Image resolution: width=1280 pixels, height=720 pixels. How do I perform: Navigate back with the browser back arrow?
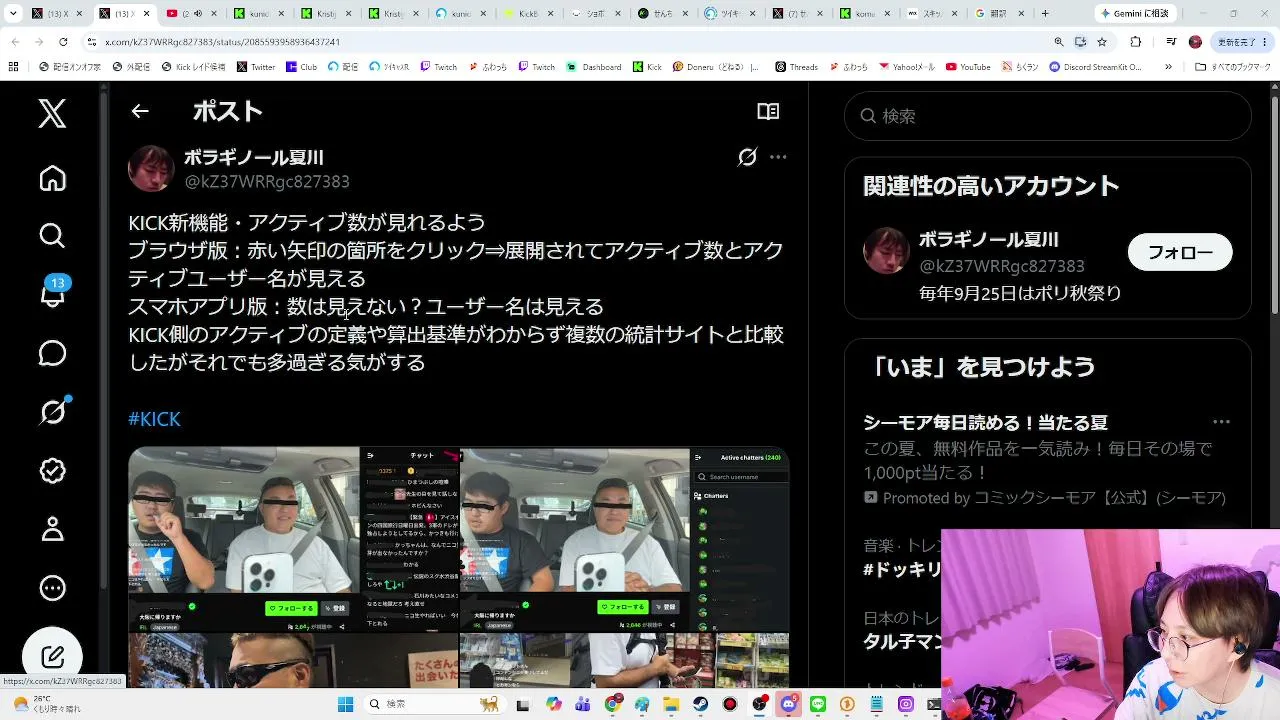pyautogui.click(x=14, y=42)
